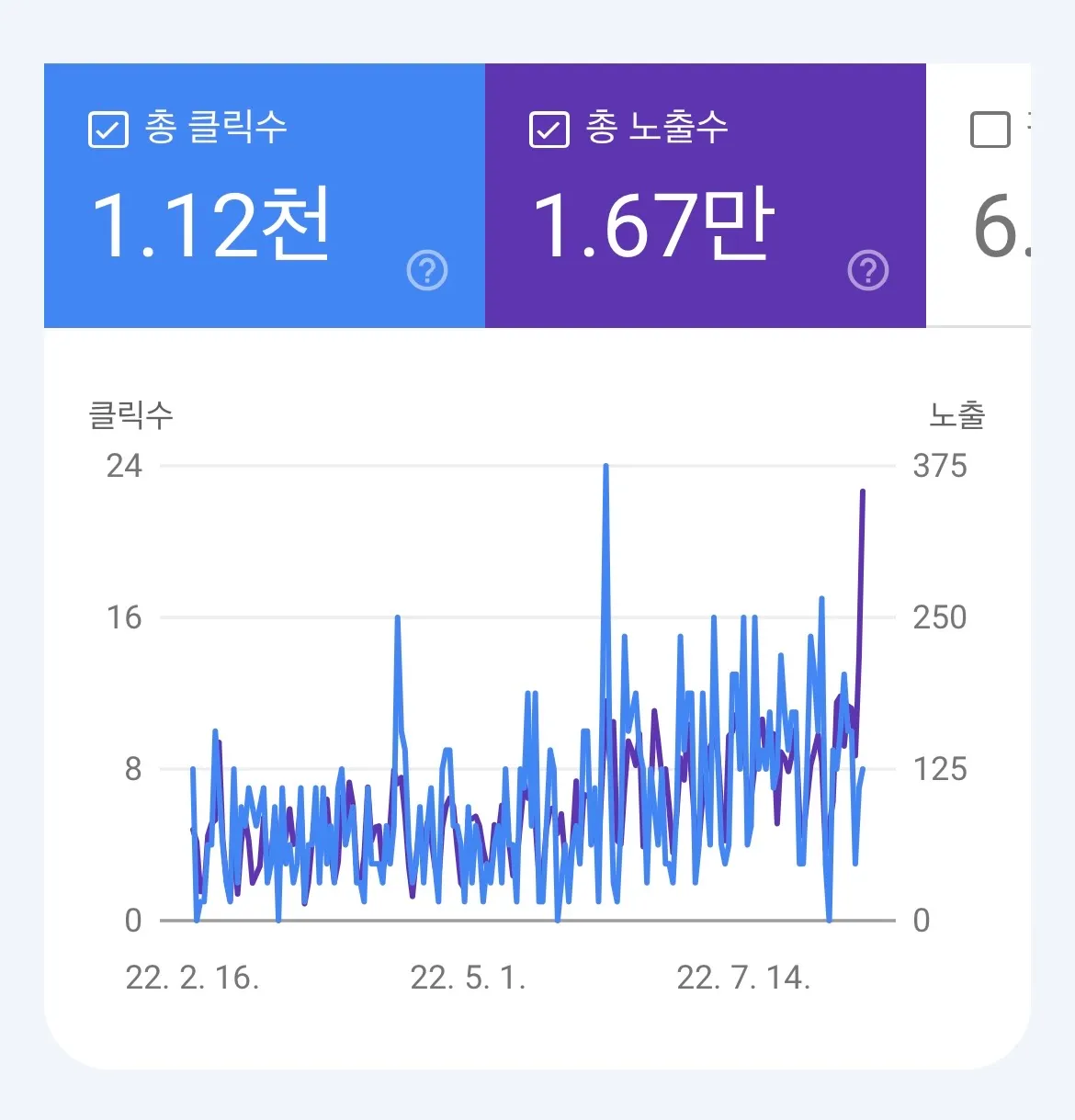Click the 총 클릭수 label

(217, 127)
